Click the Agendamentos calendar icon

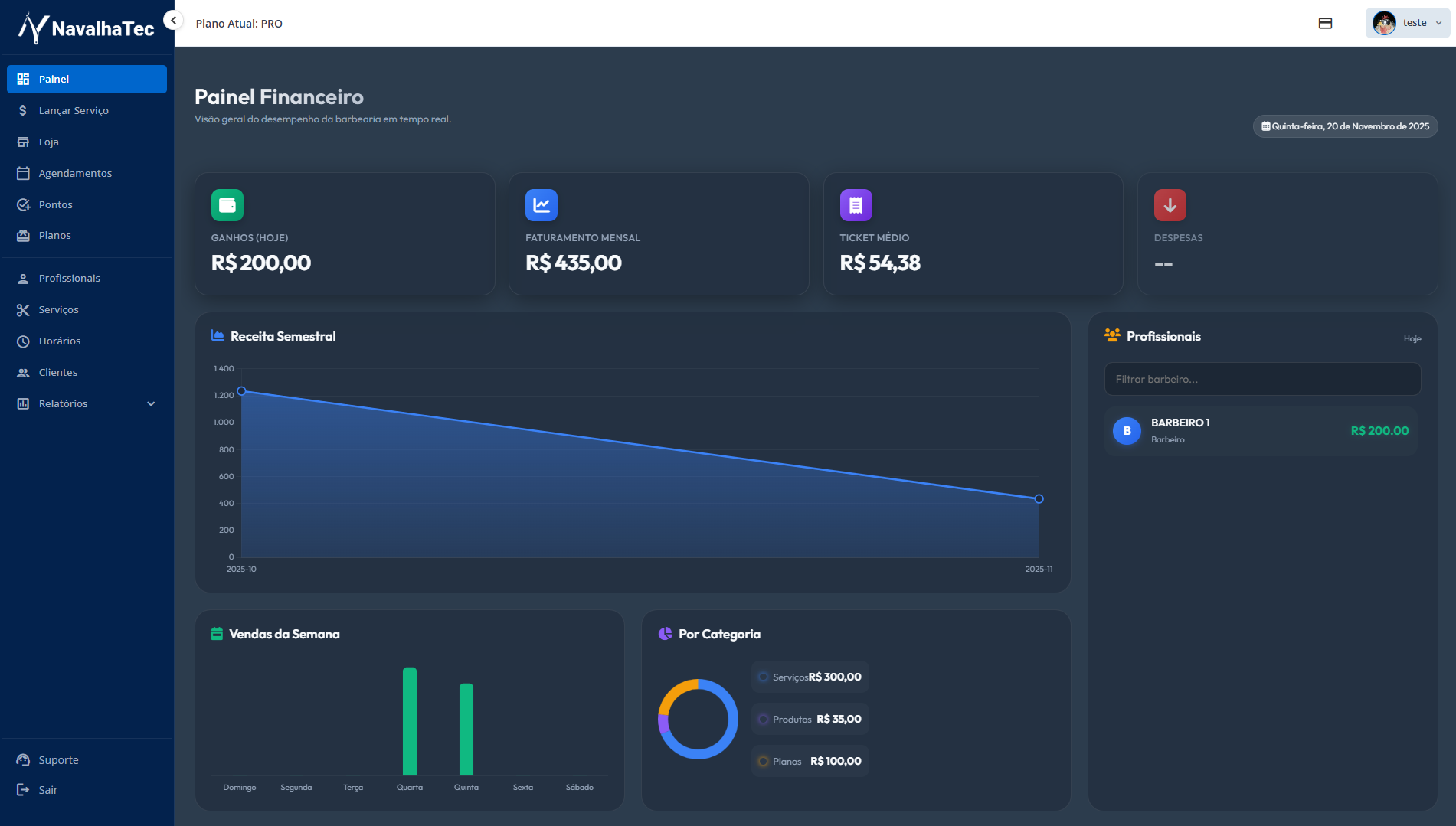(24, 173)
